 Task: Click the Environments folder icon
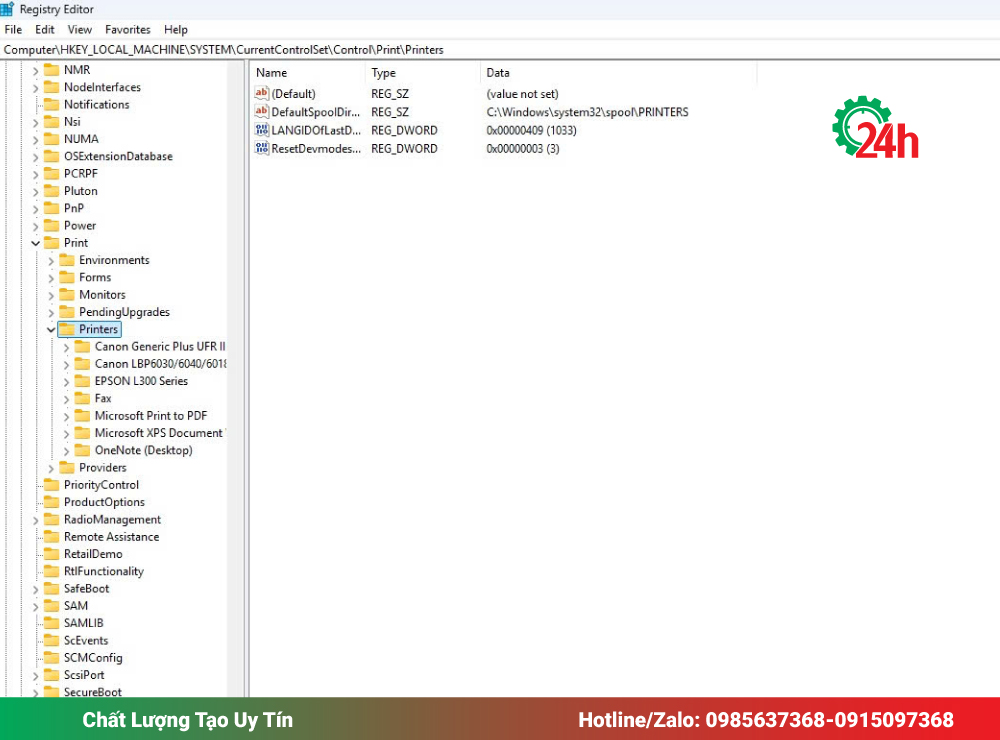67,260
